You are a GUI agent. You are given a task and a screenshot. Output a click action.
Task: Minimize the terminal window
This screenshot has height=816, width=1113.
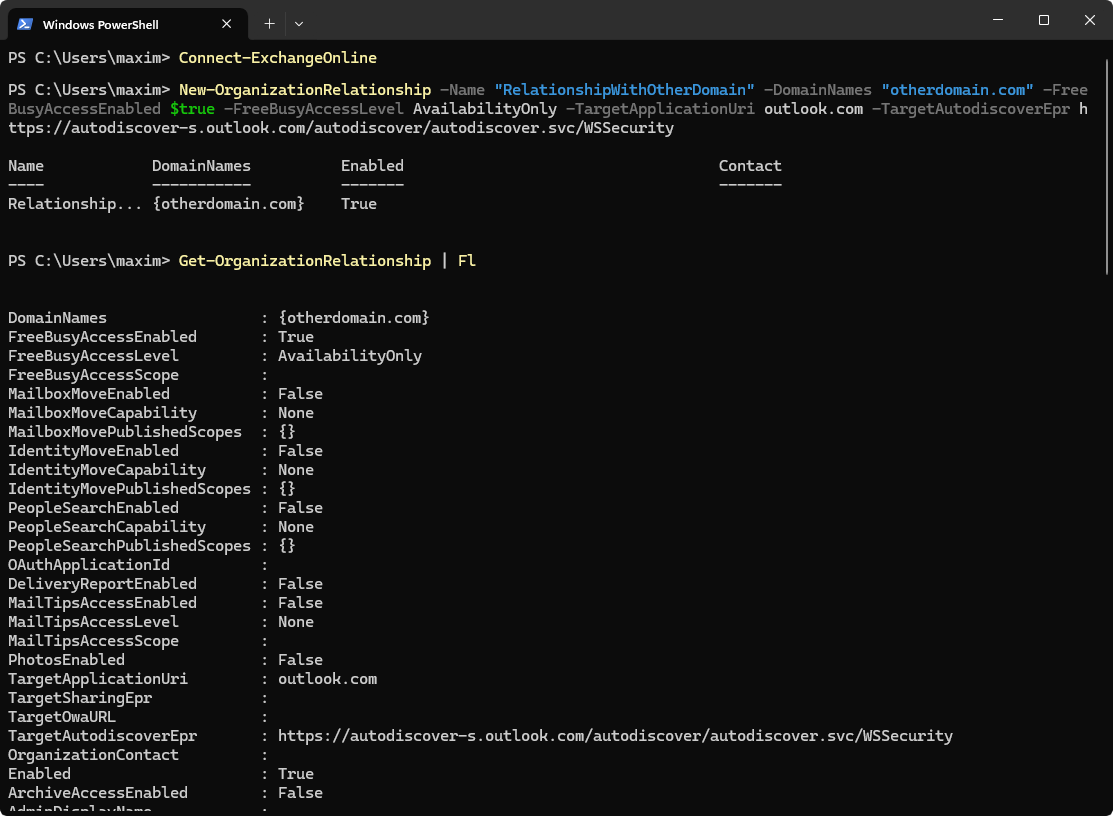click(x=997, y=20)
